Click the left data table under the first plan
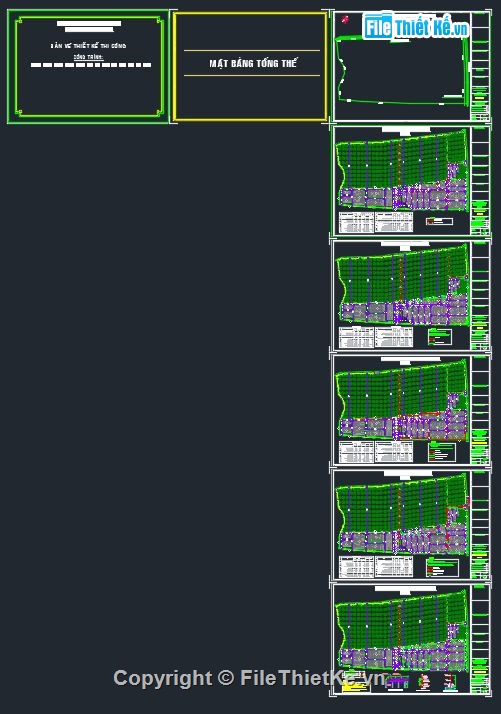The image size is (501, 714). tap(356, 223)
